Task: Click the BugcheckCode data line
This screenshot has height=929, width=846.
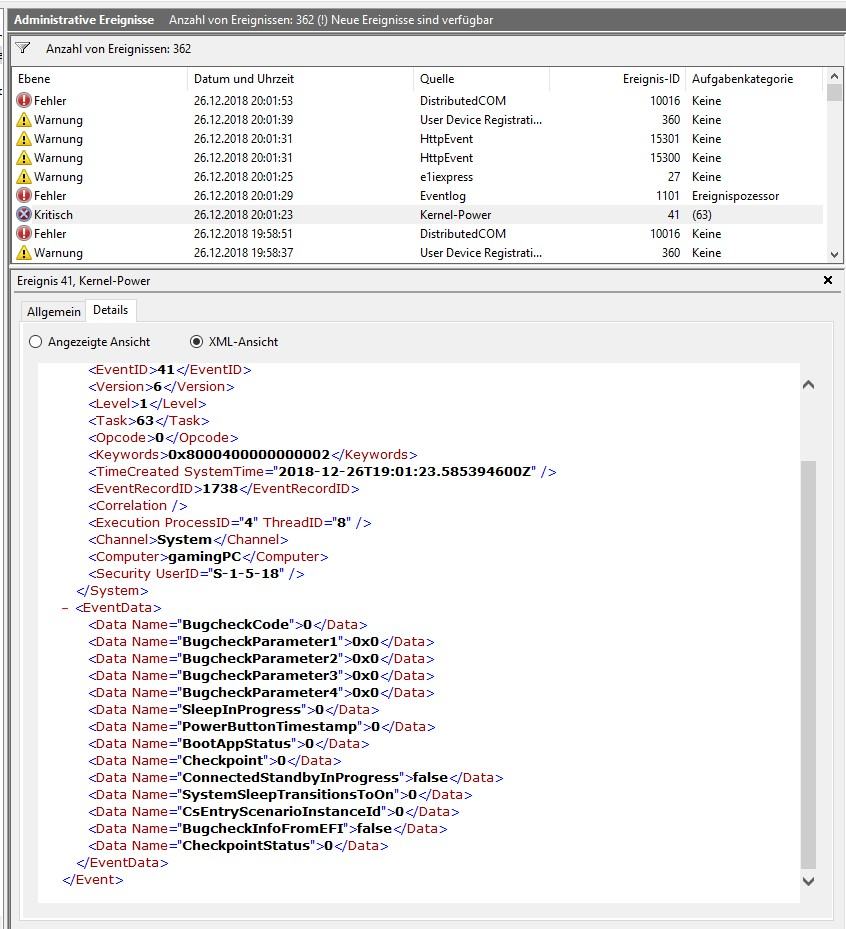Action: point(227,624)
